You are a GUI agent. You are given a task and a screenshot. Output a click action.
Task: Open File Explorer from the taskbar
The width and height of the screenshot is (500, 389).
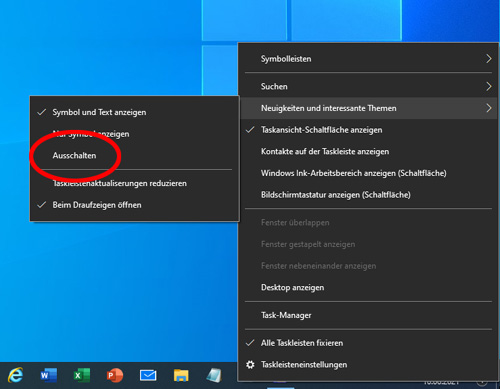[x=181, y=375]
